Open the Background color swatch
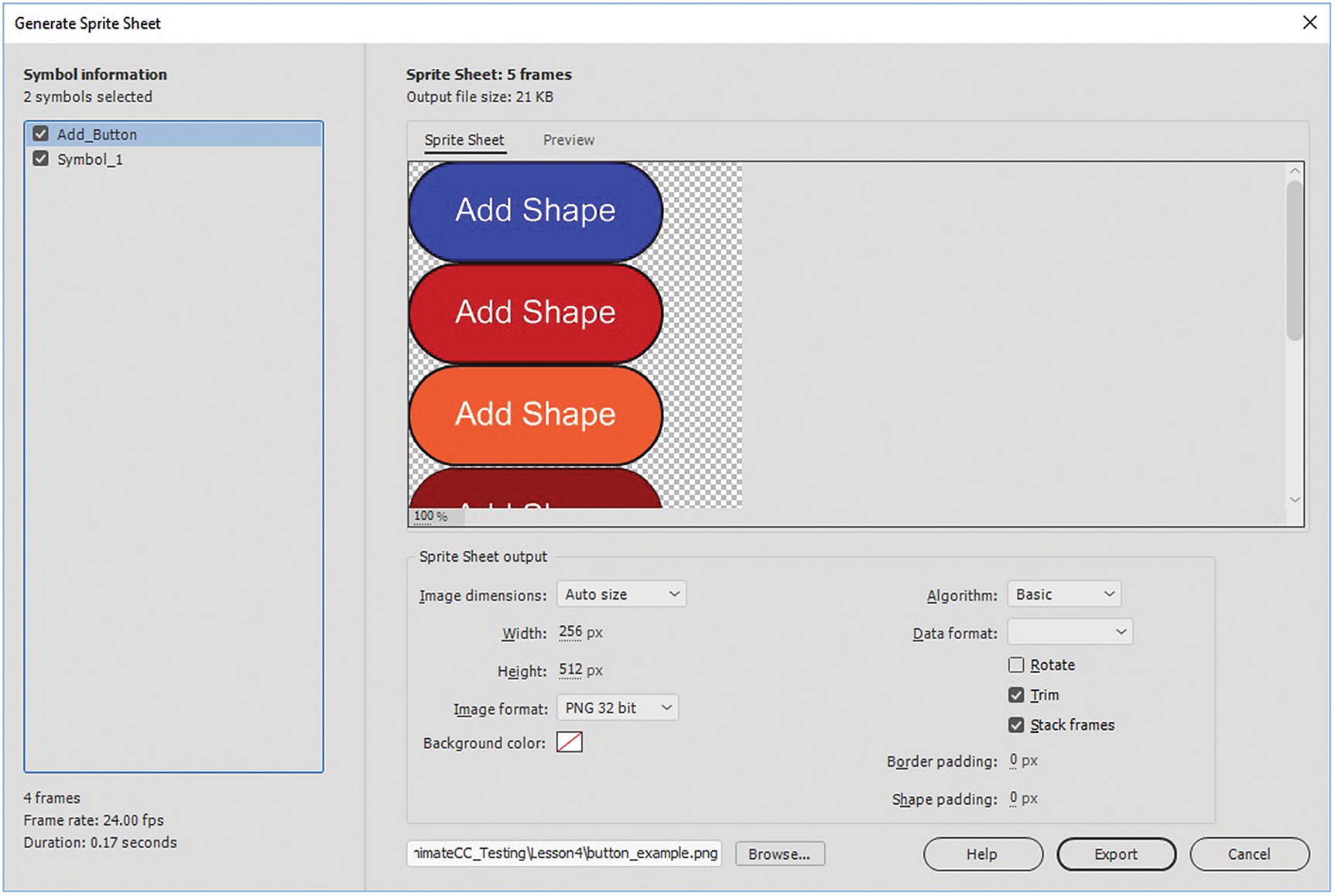 tap(569, 743)
